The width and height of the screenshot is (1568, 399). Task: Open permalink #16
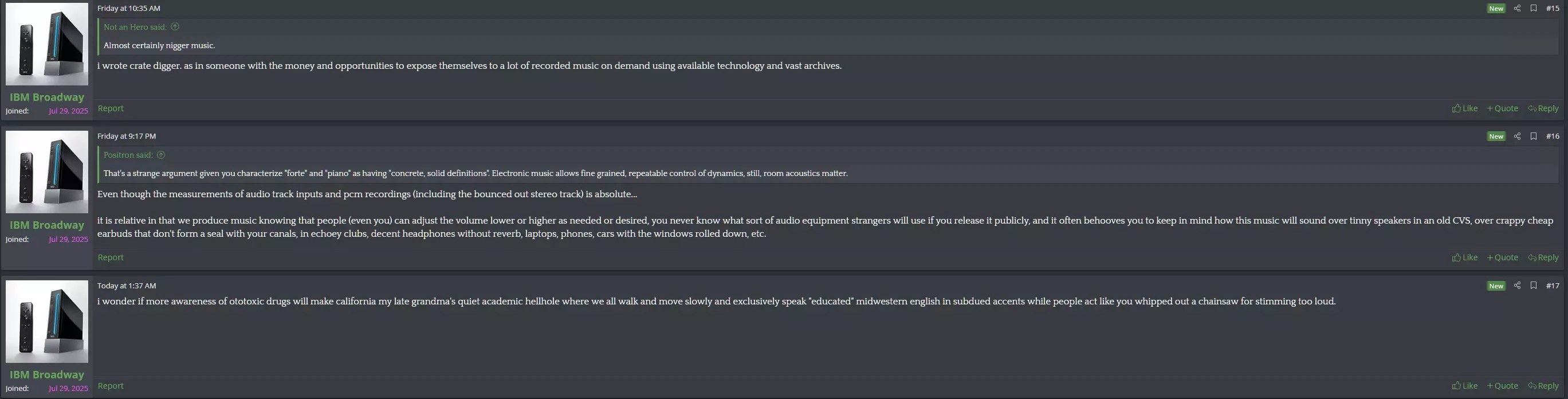(x=1552, y=136)
